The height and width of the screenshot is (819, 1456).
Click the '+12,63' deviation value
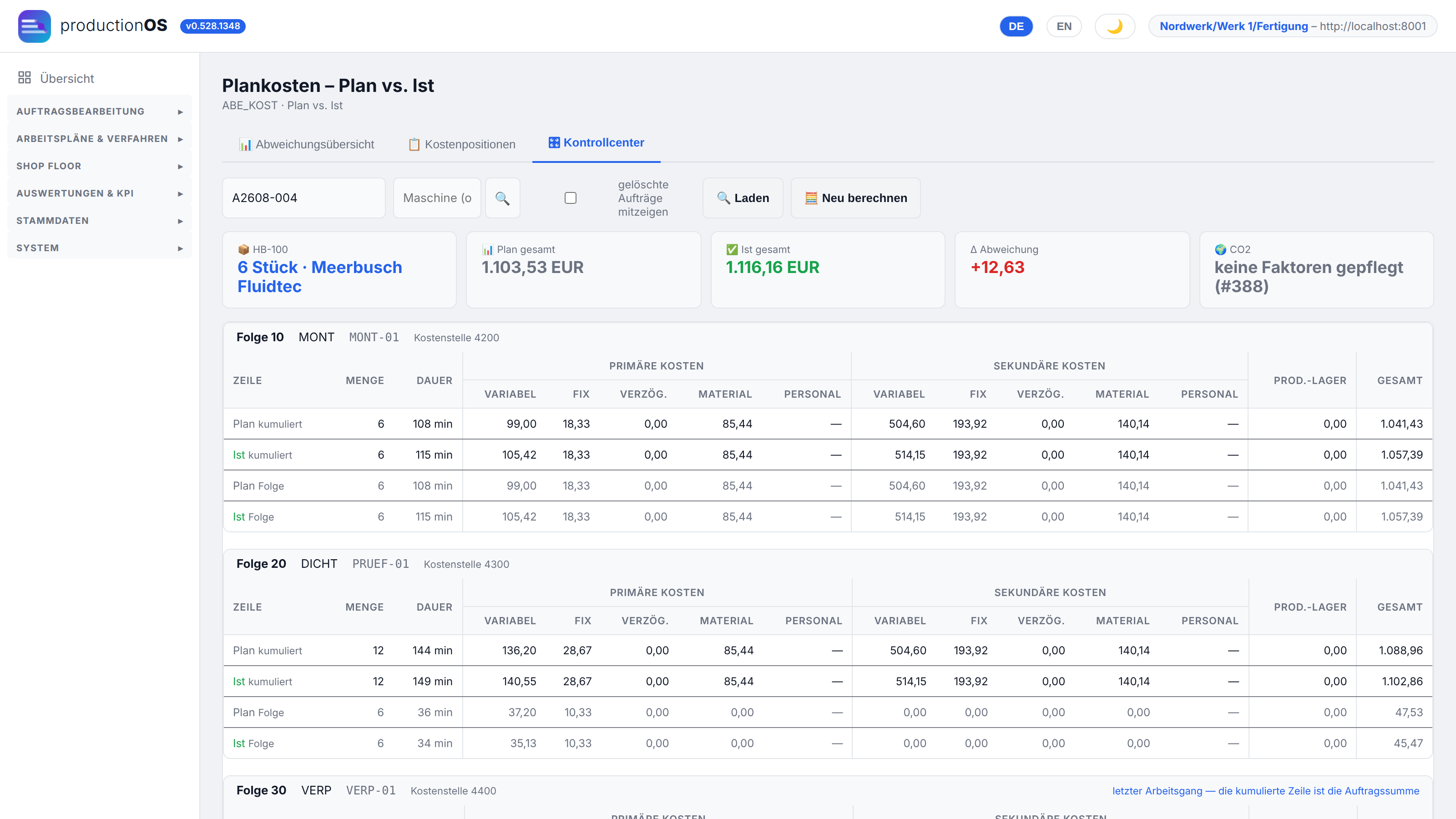pyautogui.click(x=998, y=267)
